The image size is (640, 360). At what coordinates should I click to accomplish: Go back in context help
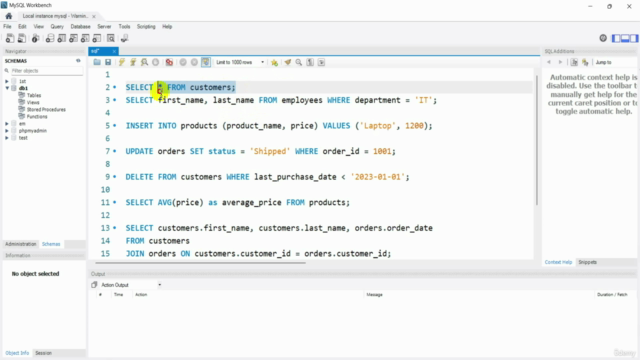tap(549, 62)
